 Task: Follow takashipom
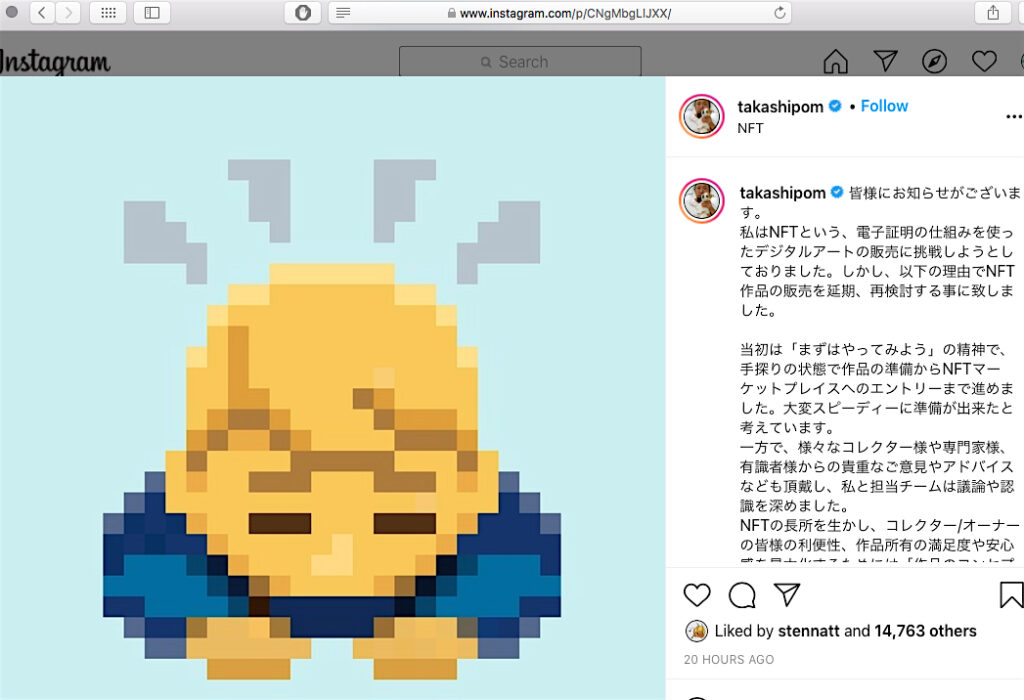[x=884, y=106]
